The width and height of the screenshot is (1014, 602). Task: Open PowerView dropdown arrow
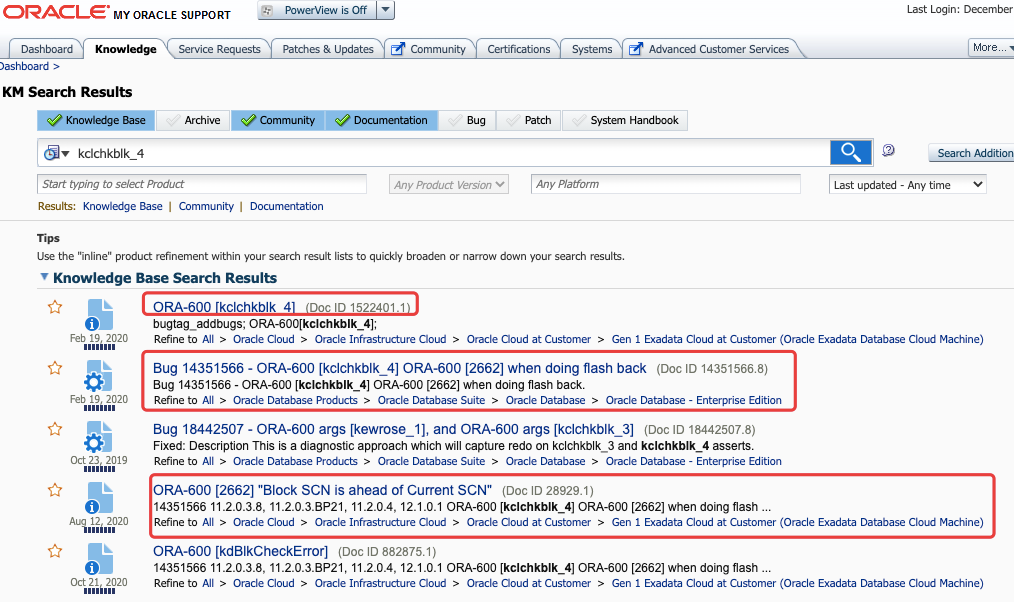[385, 10]
